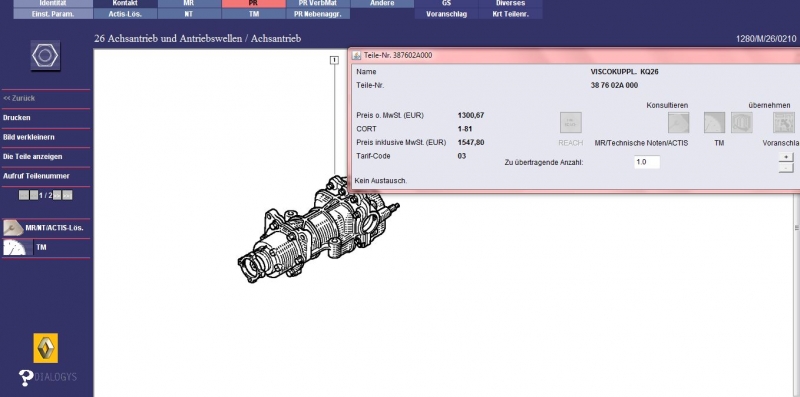
Task: Click Die Teile anzeigen
Action: point(32,156)
